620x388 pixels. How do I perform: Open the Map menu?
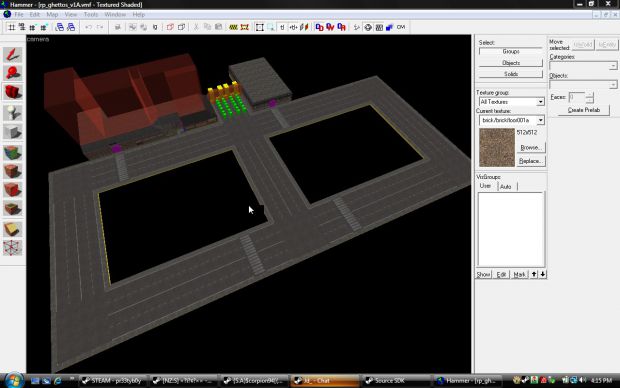coord(52,15)
